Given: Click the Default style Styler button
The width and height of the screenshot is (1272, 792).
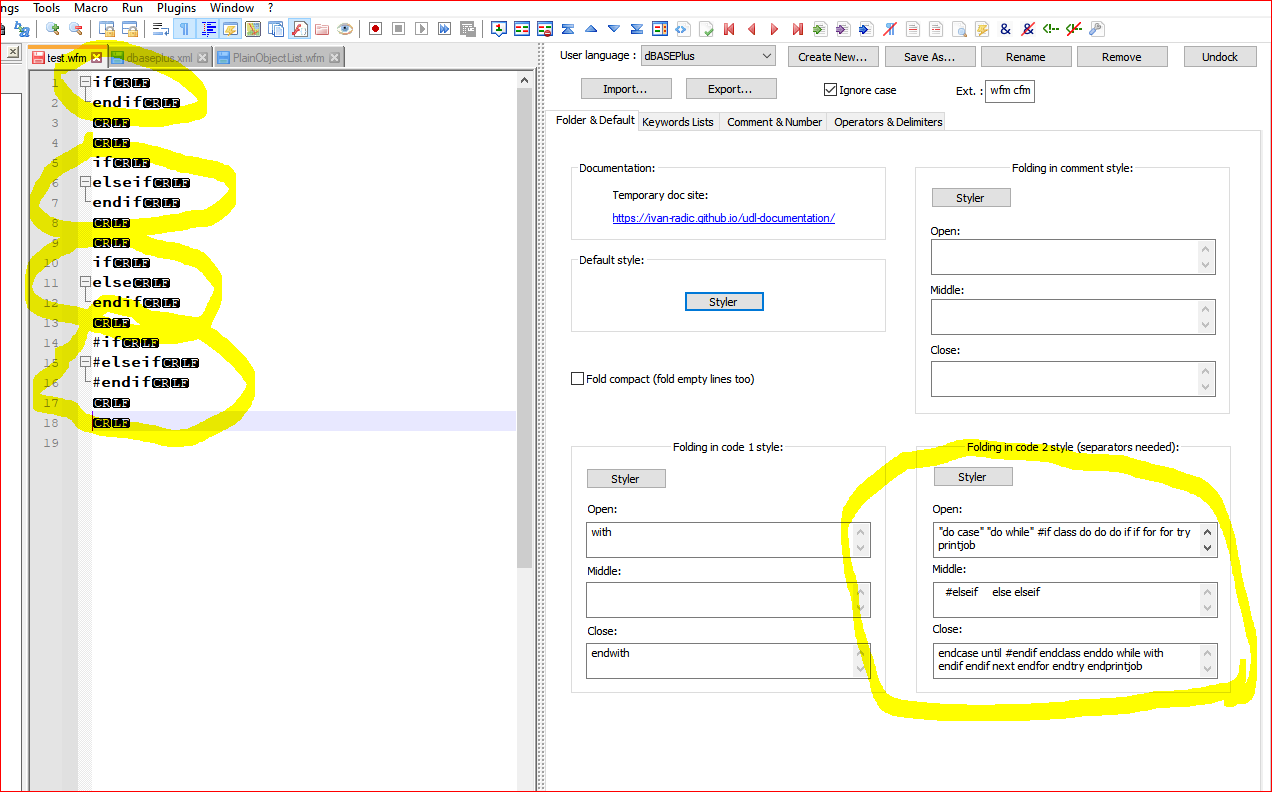Looking at the screenshot, I should point(724,302).
